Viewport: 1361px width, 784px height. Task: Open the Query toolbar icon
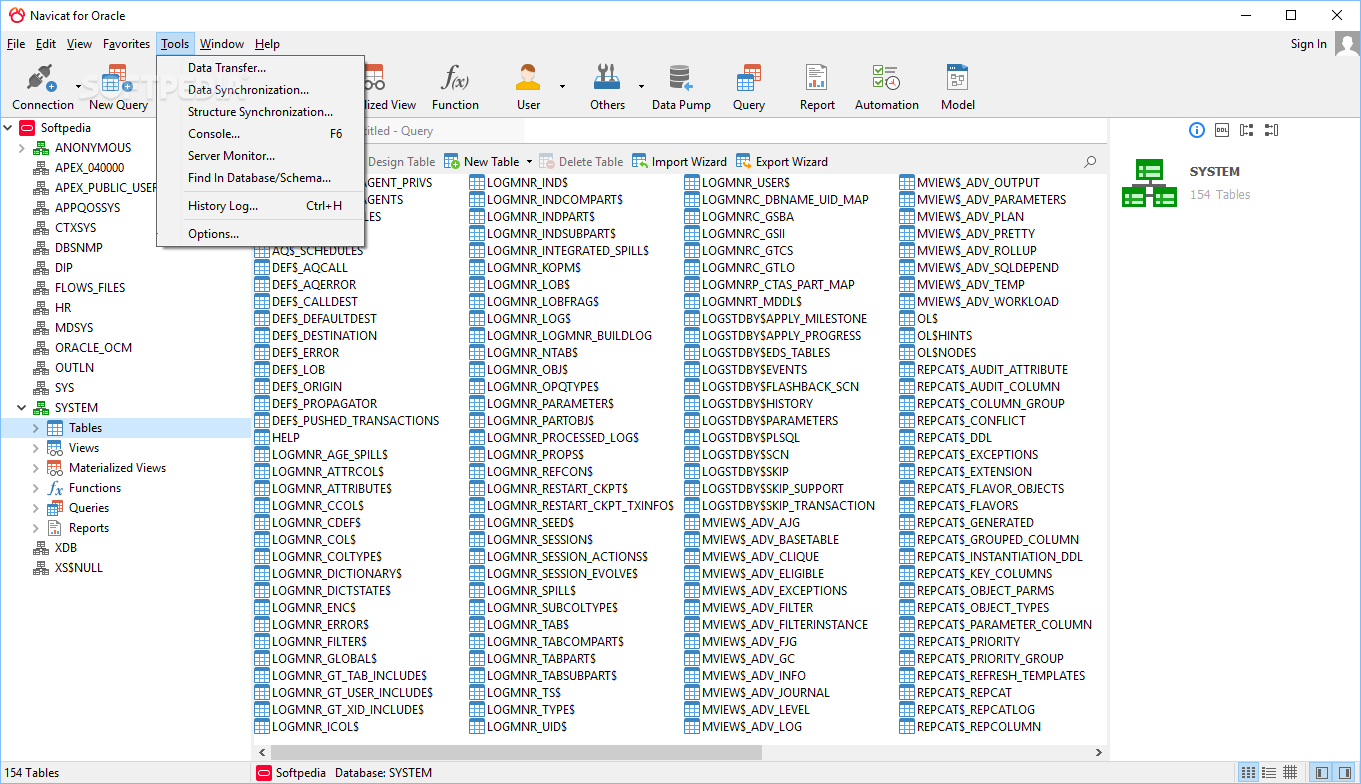(748, 86)
